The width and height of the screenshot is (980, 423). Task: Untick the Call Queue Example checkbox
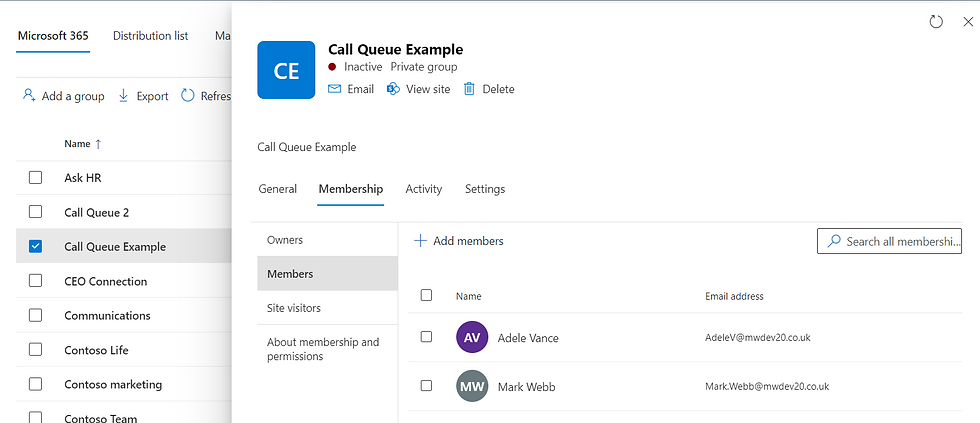point(36,246)
